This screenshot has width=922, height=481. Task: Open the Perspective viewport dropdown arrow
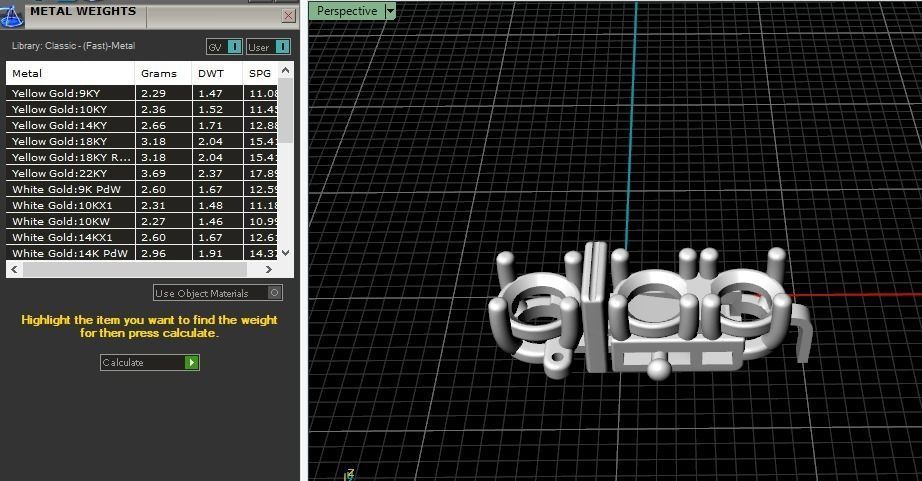390,11
